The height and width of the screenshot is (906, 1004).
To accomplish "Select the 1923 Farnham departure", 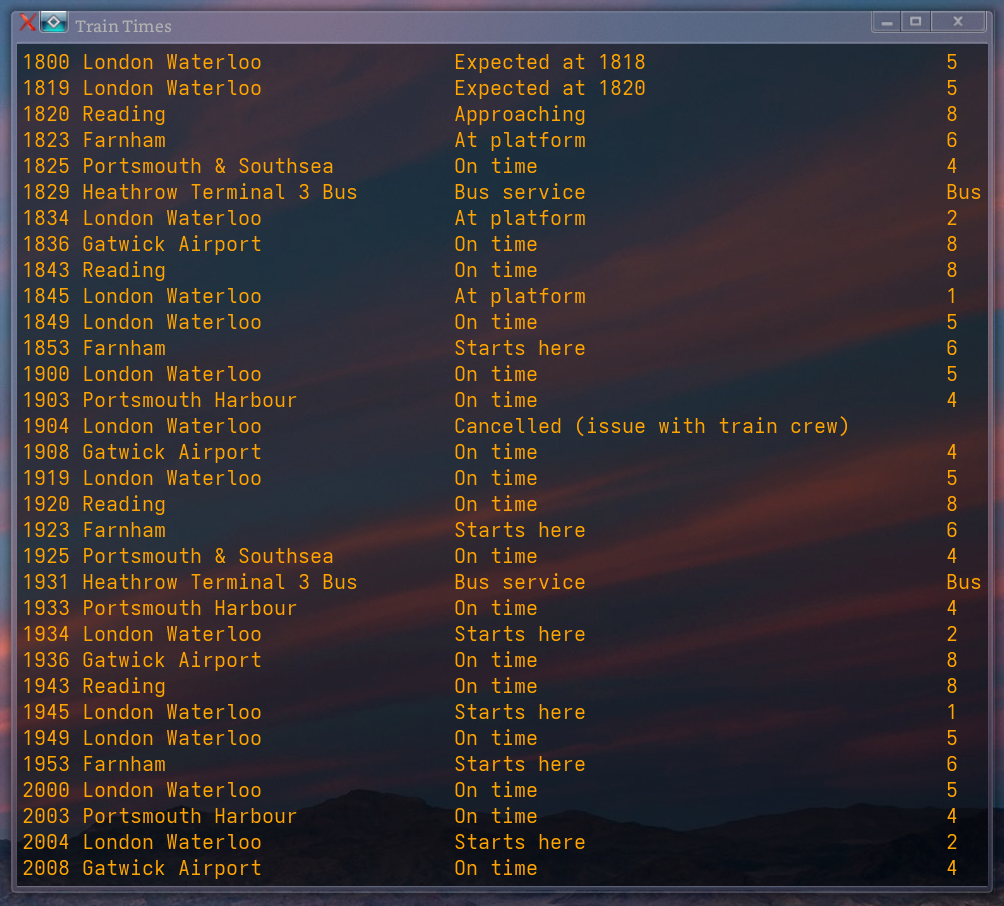I will [502, 530].
